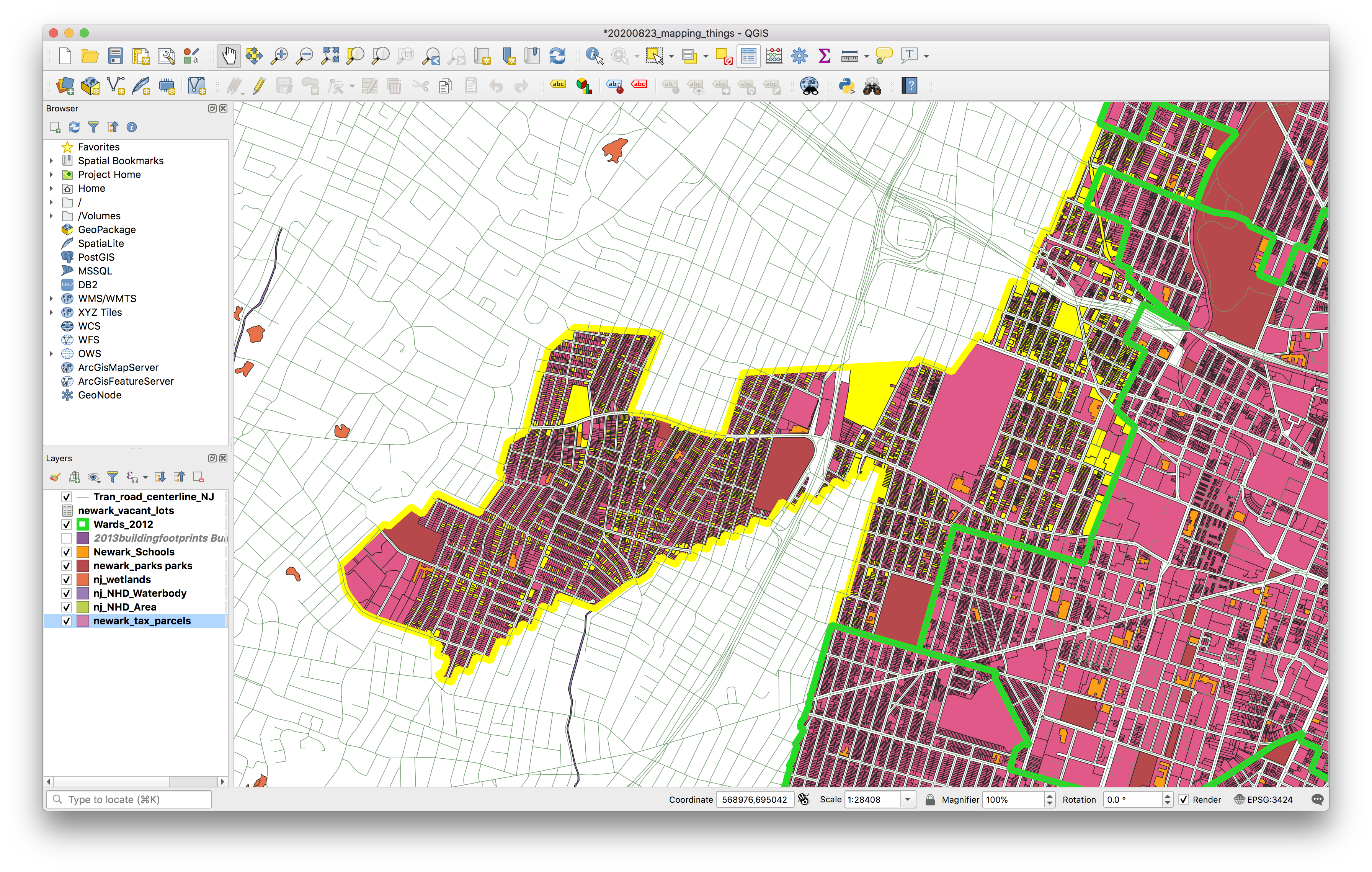Click the Zoom In magnifier tool
The width and height of the screenshot is (1372, 872).
[279, 56]
